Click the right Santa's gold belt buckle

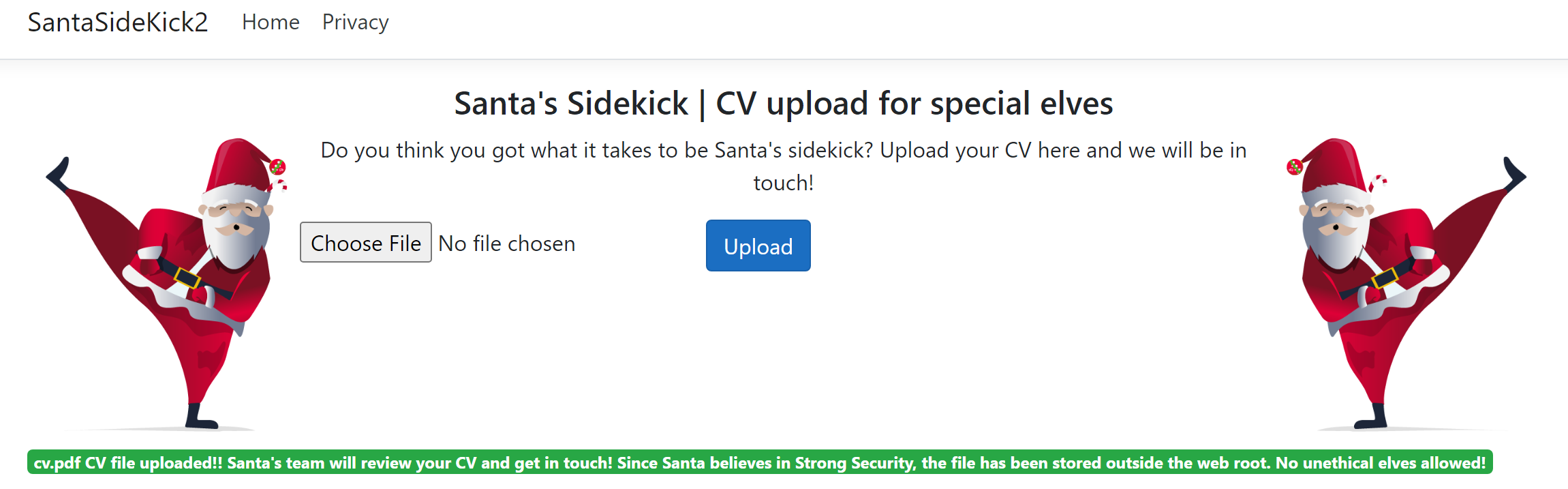(x=1385, y=278)
